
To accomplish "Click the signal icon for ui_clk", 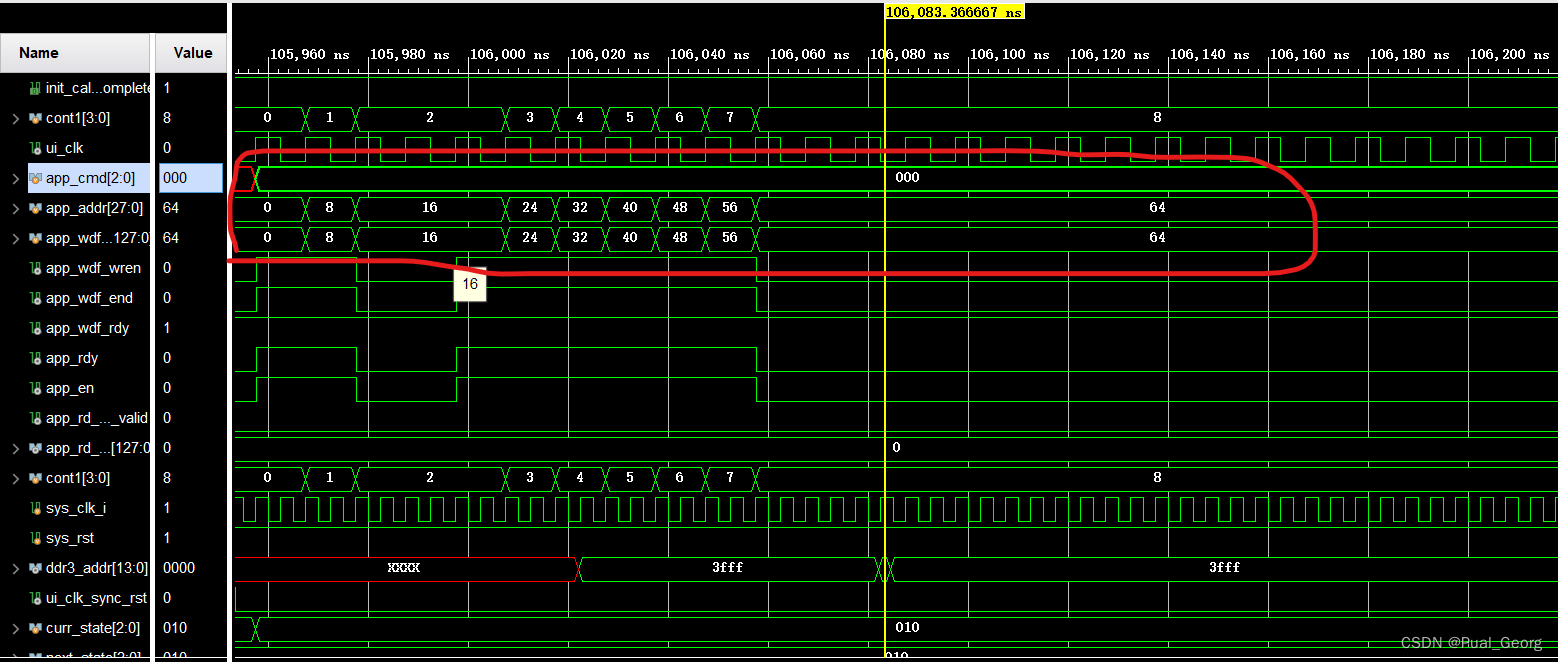I will [33, 148].
